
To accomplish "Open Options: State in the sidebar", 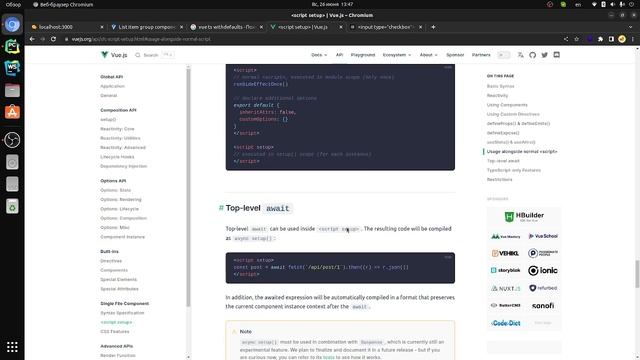I will pos(116,190).
